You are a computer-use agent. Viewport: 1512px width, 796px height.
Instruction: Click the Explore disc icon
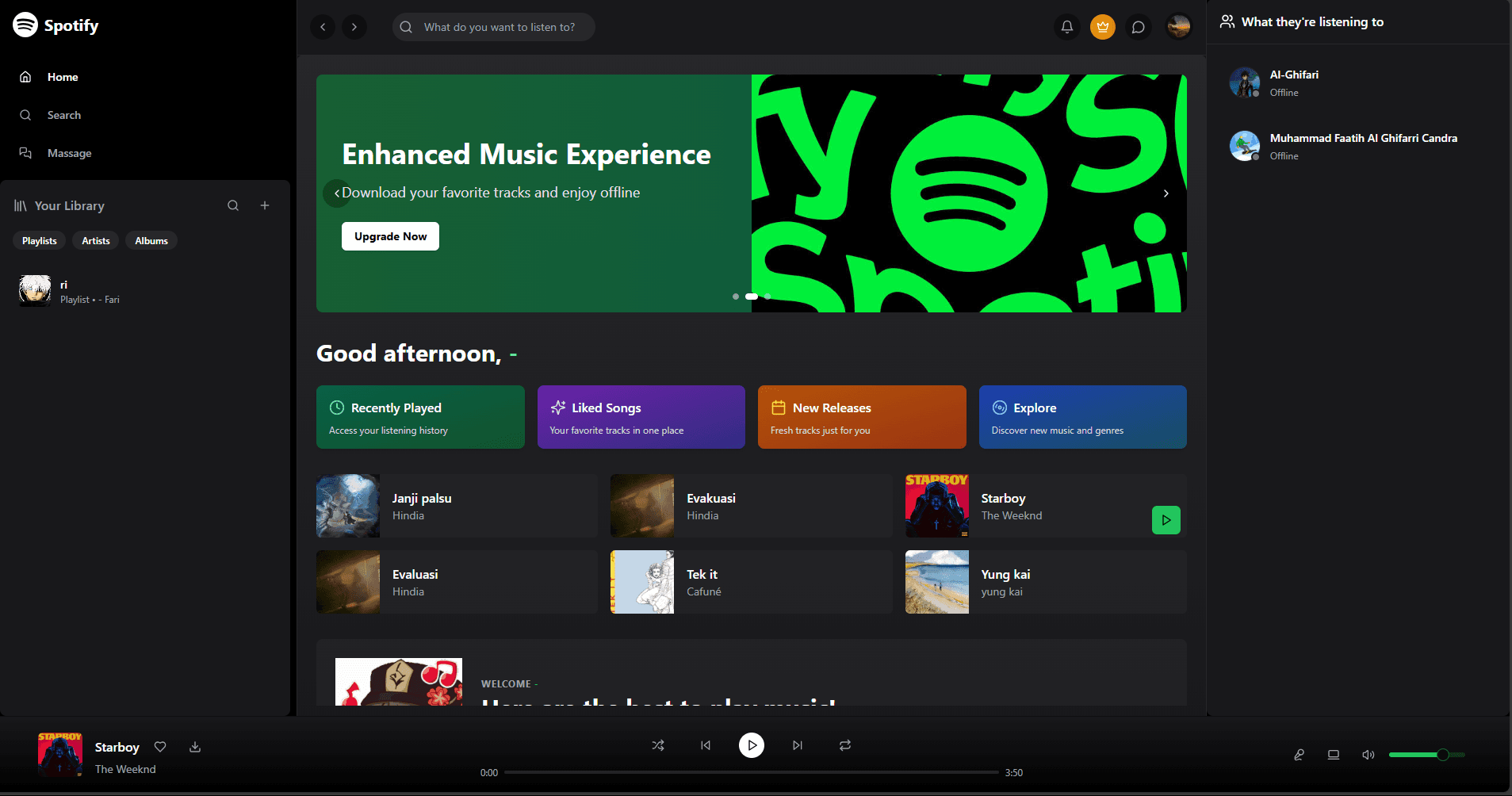(x=1000, y=408)
